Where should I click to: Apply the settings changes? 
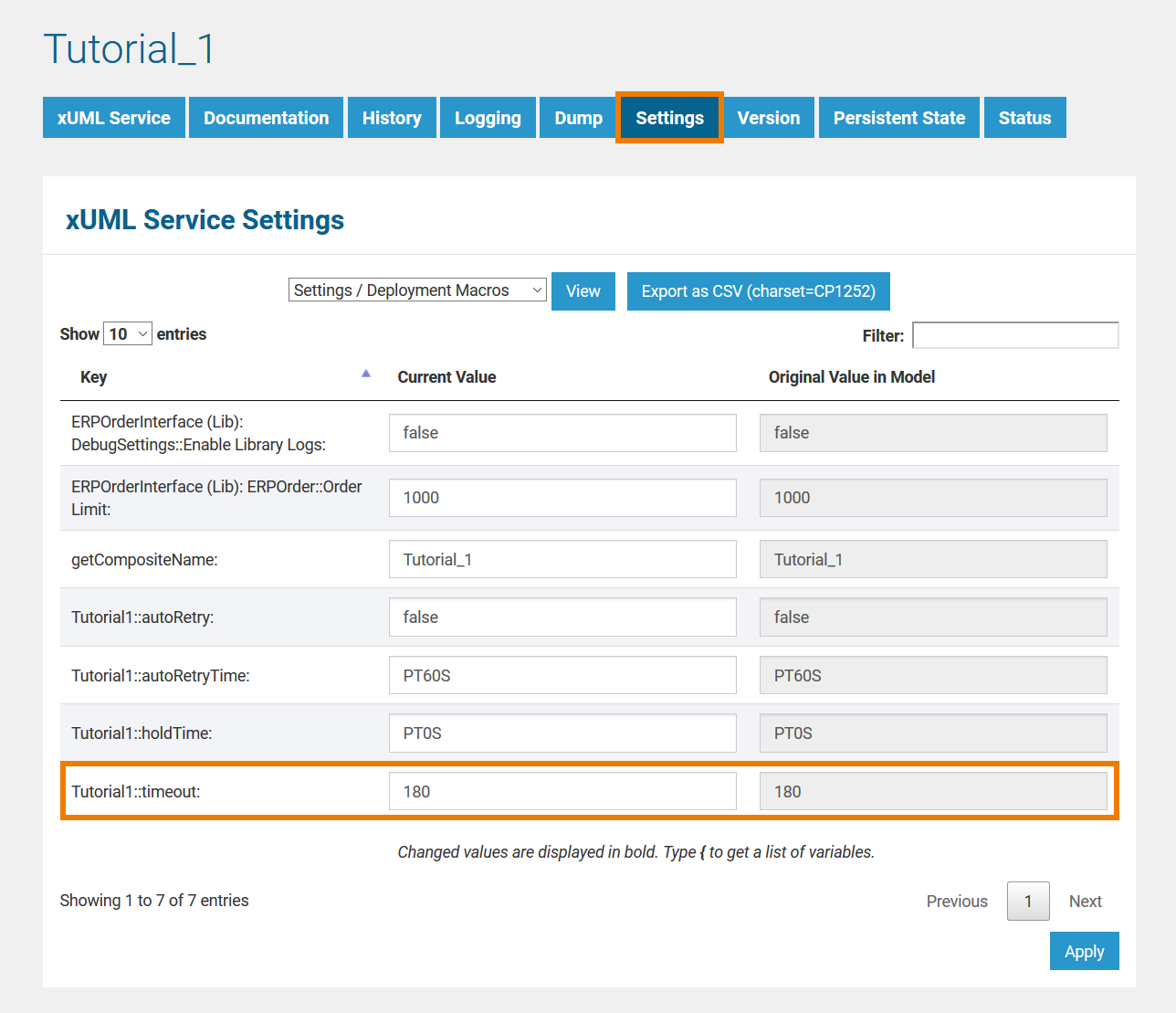click(x=1084, y=951)
